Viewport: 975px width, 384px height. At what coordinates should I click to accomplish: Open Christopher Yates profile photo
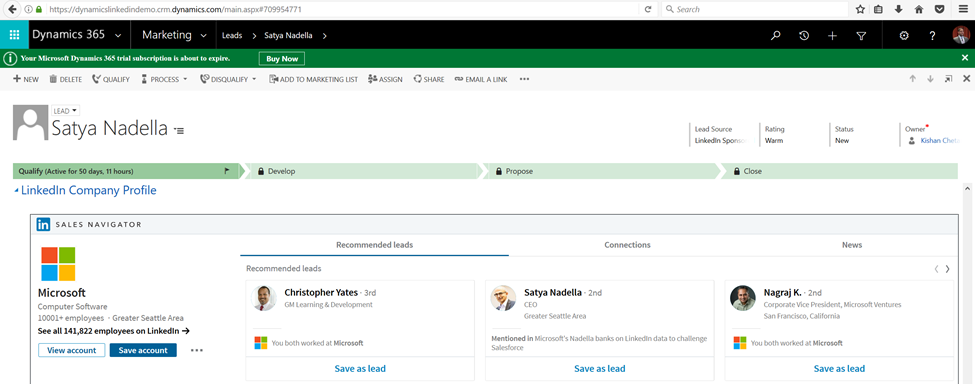pos(264,298)
